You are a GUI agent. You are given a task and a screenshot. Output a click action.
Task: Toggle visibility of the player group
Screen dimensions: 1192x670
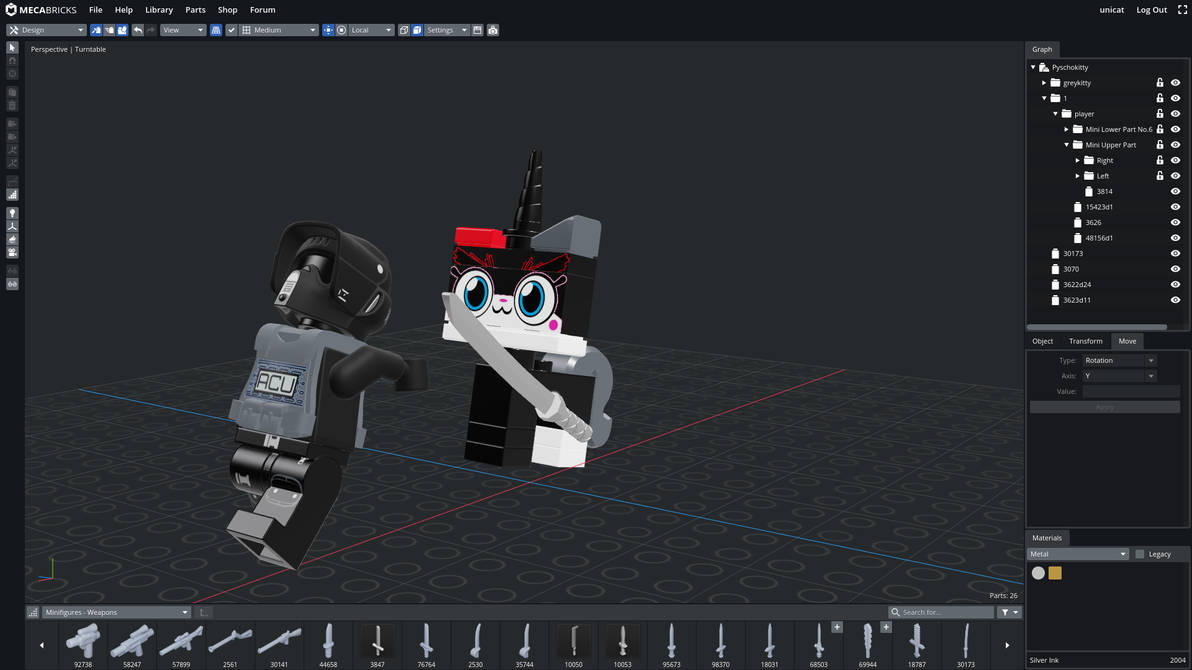pyautogui.click(x=1175, y=114)
